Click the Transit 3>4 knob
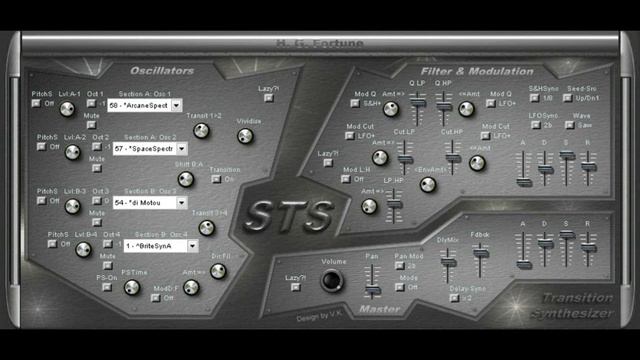Viewport: 640px width, 360px height. 207,228
